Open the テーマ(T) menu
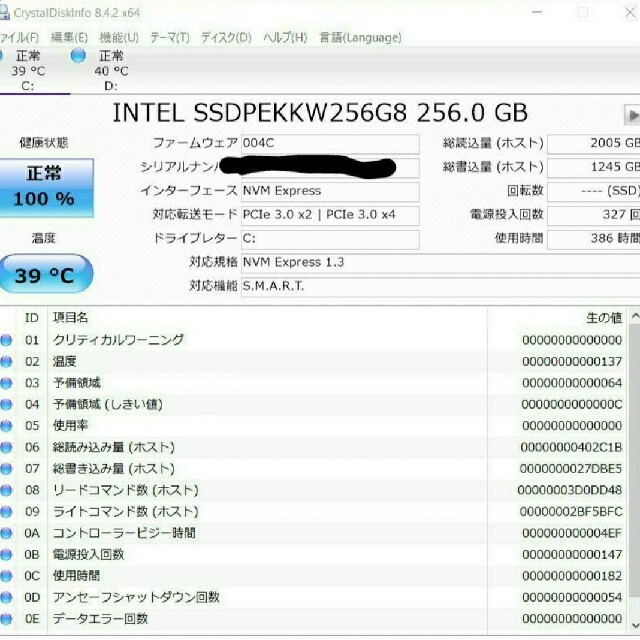640x640 pixels. [170, 38]
